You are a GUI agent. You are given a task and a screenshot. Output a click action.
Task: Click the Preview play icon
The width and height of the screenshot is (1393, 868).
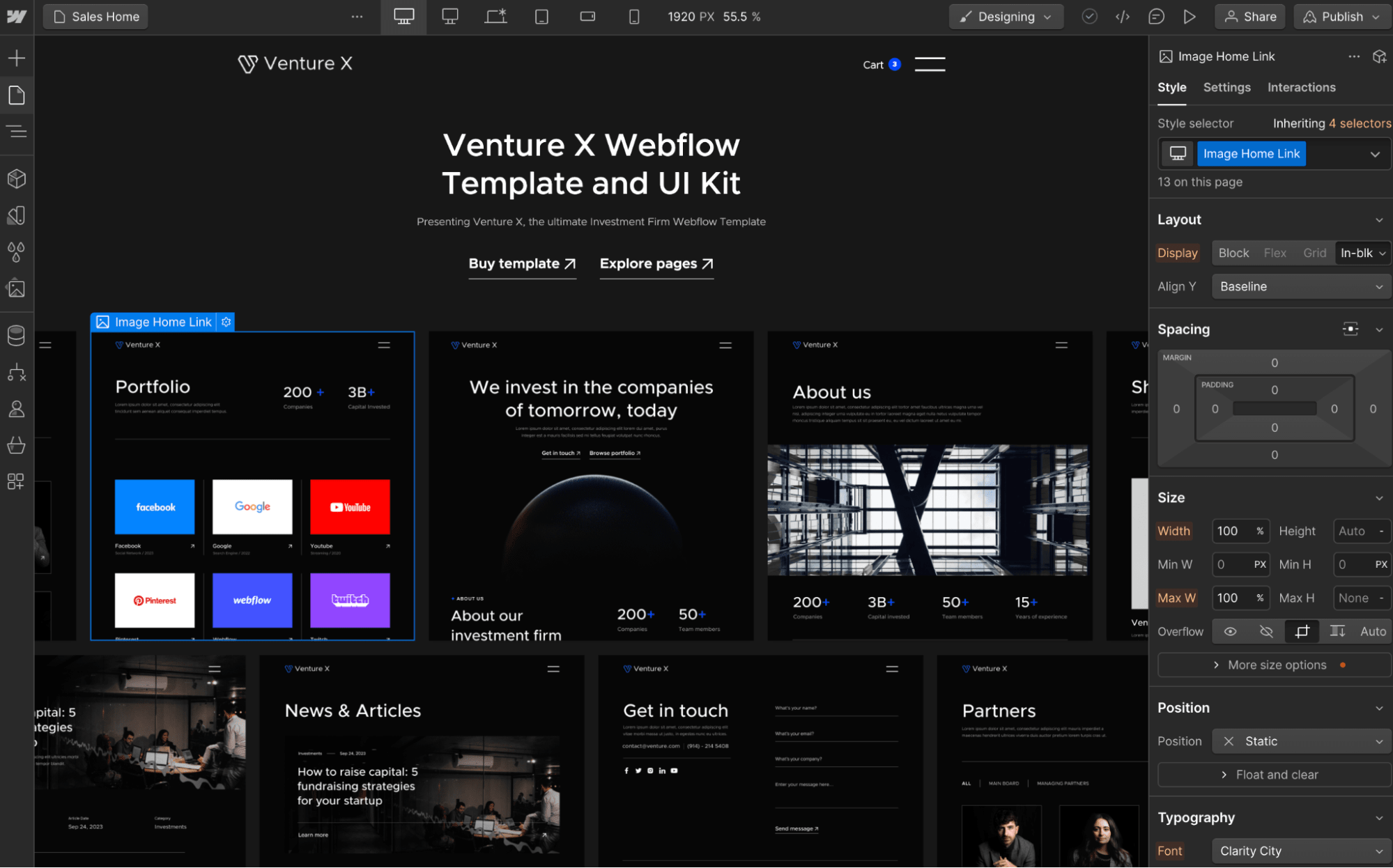[1190, 17]
